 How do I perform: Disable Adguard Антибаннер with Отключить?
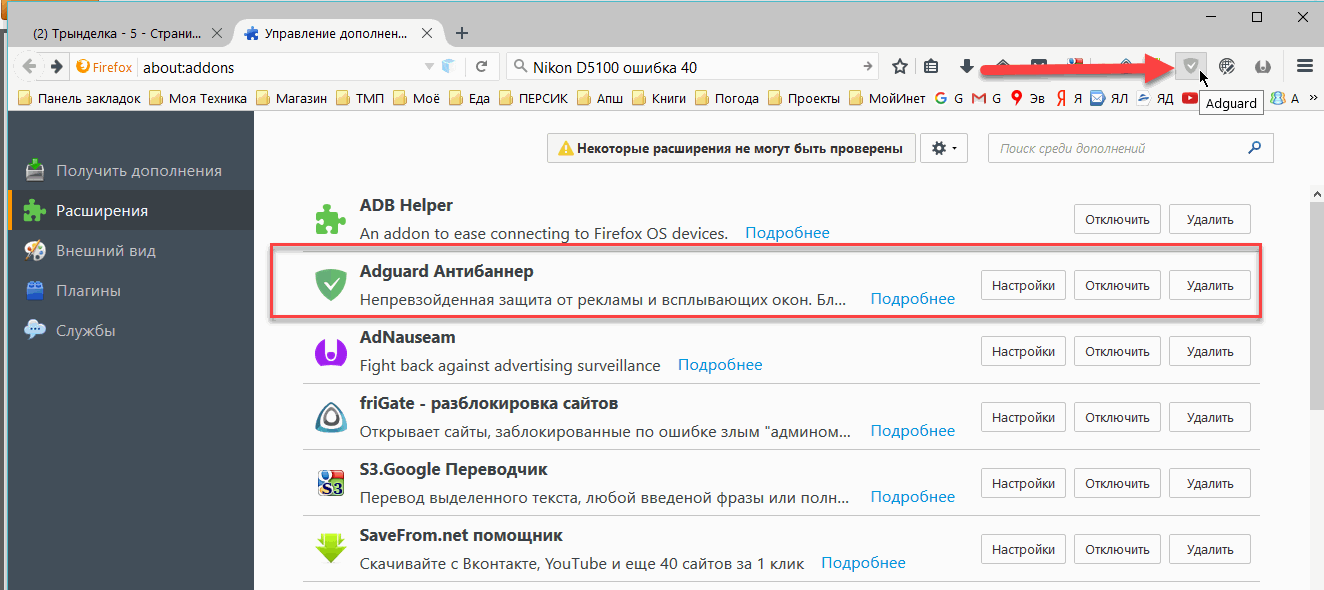coord(1117,285)
